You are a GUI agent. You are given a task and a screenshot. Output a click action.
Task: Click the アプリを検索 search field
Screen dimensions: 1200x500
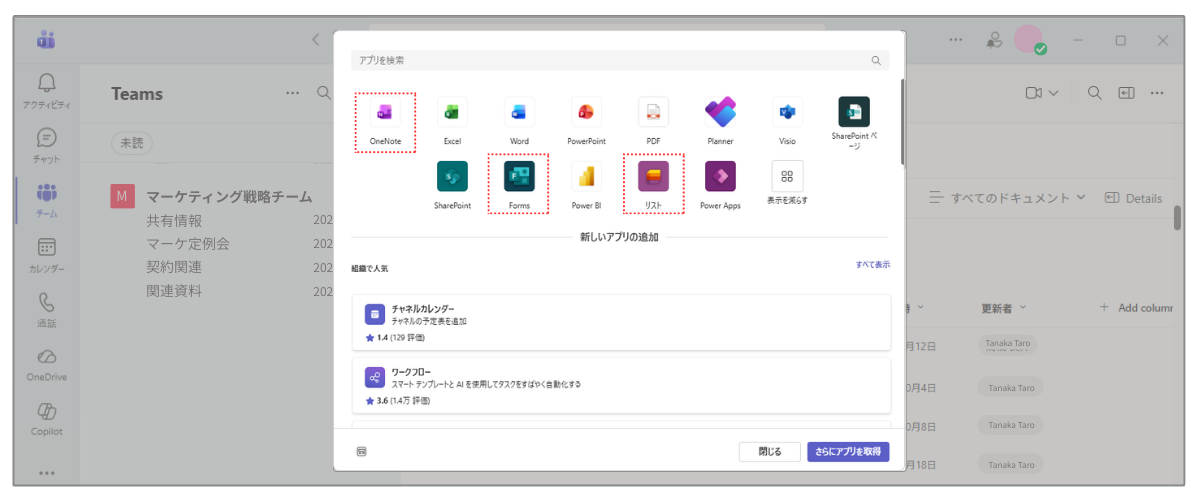[619, 61]
